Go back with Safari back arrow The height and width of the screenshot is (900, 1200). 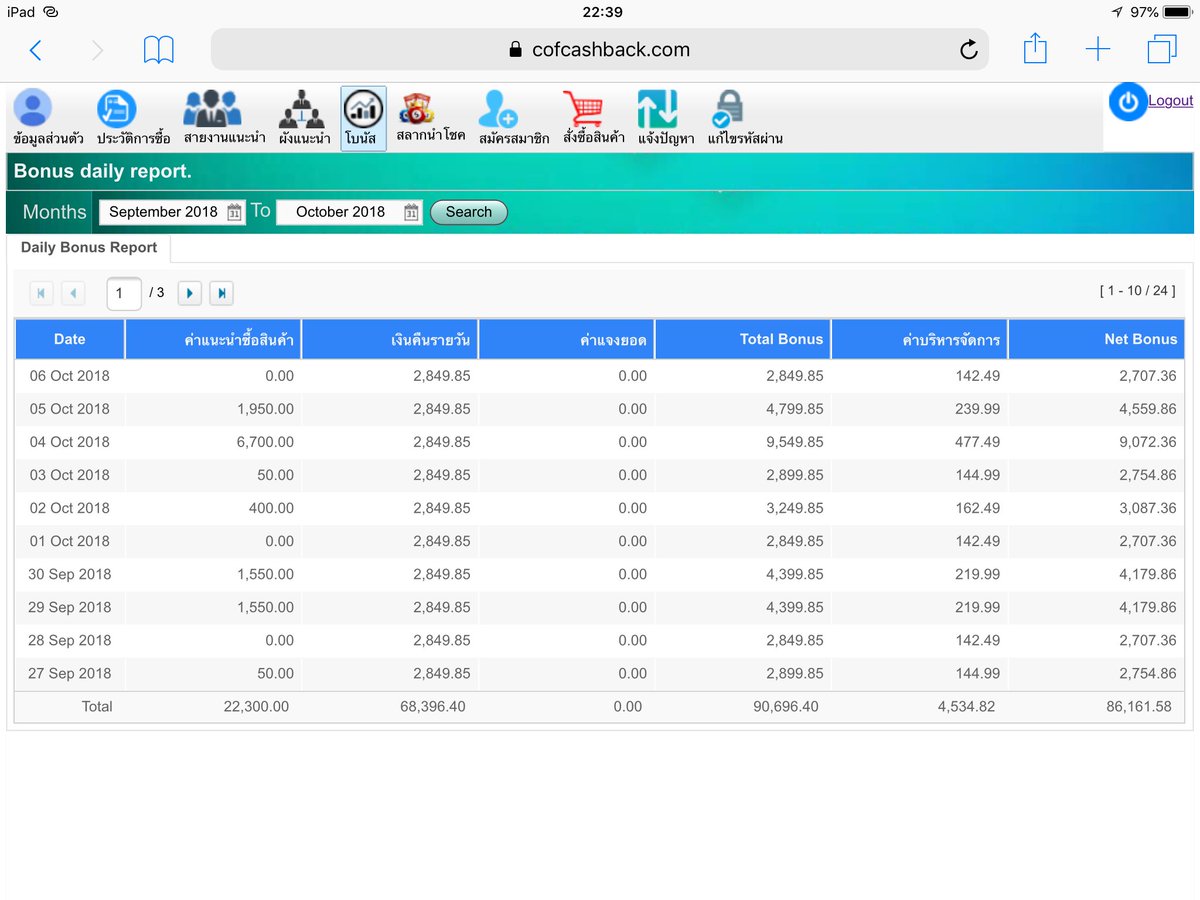(36, 50)
